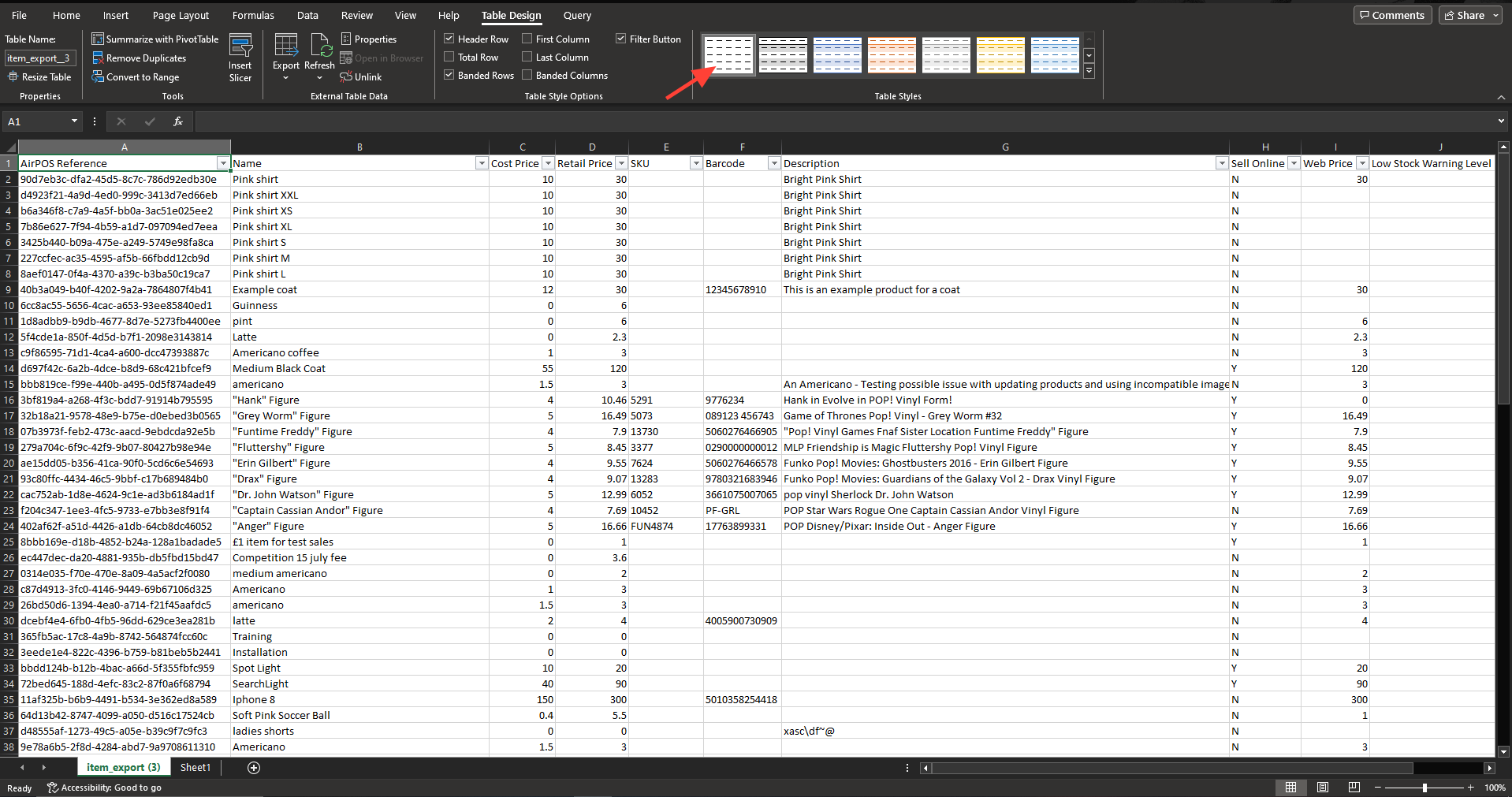Open AirPOS Reference filter dropdown
Screen dimensions: 1512x797
pyautogui.click(x=223, y=163)
